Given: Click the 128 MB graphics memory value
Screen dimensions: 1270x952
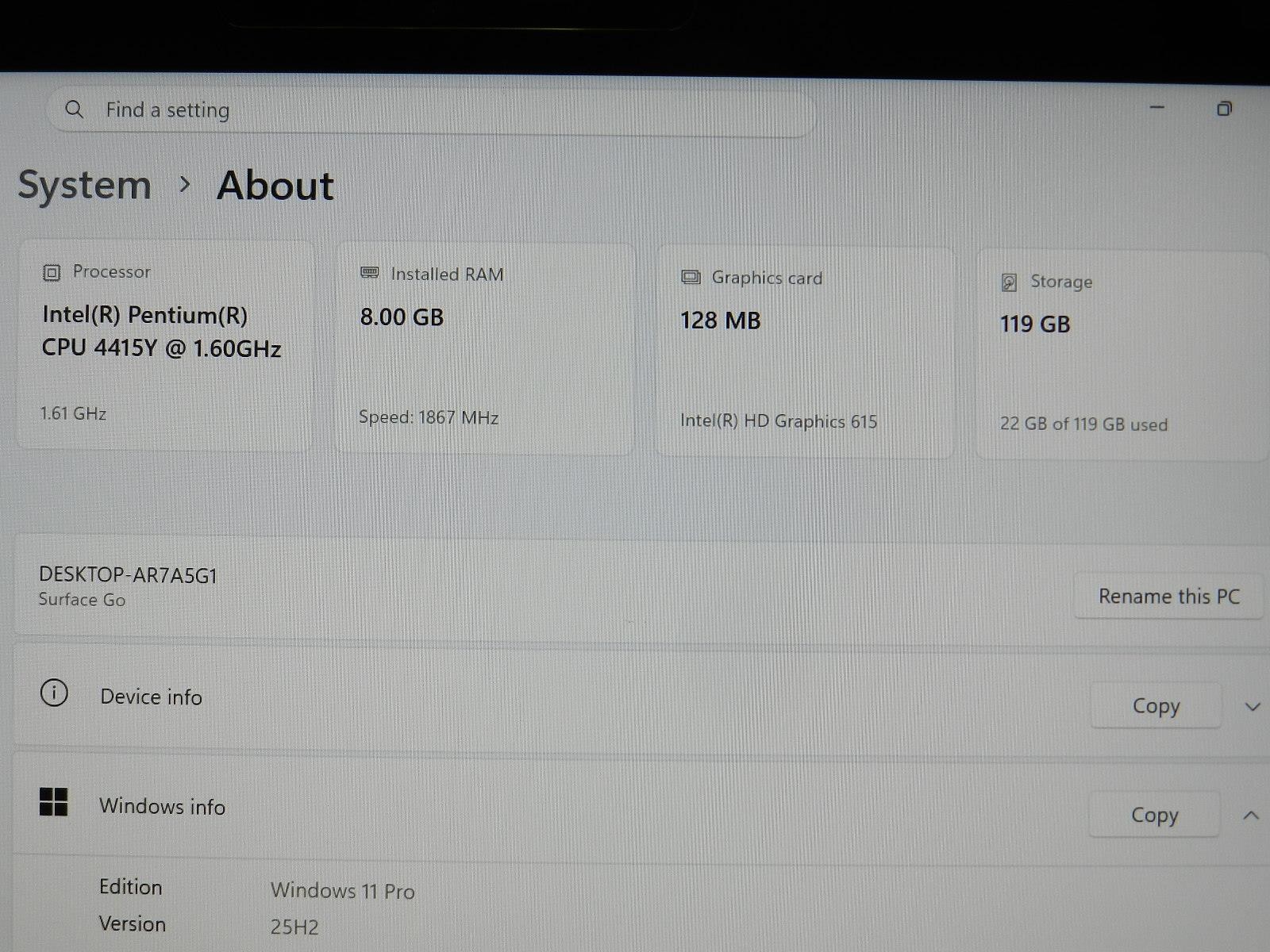Looking at the screenshot, I should coord(721,321).
